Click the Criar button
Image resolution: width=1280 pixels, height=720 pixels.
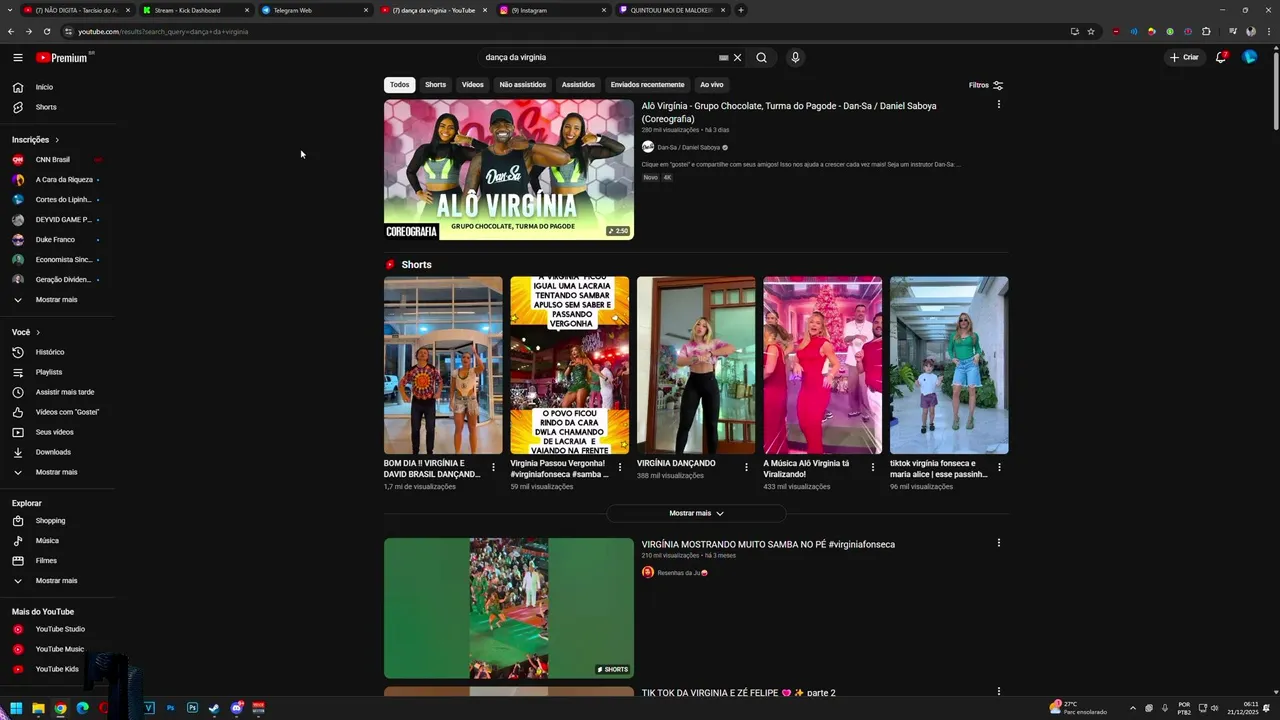click(1184, 57)
